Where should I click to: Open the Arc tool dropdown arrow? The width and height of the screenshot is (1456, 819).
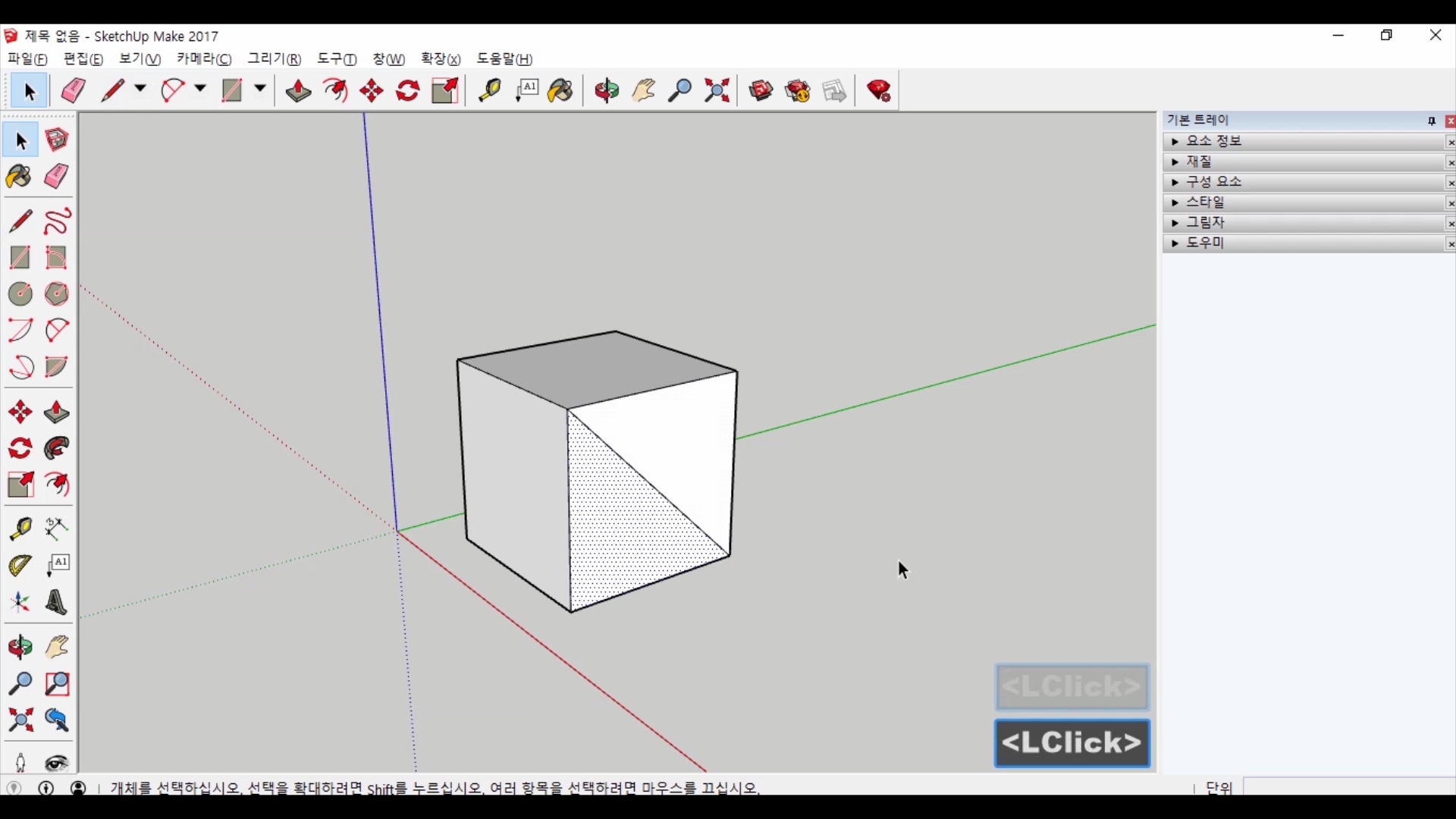tap(200, 89)
